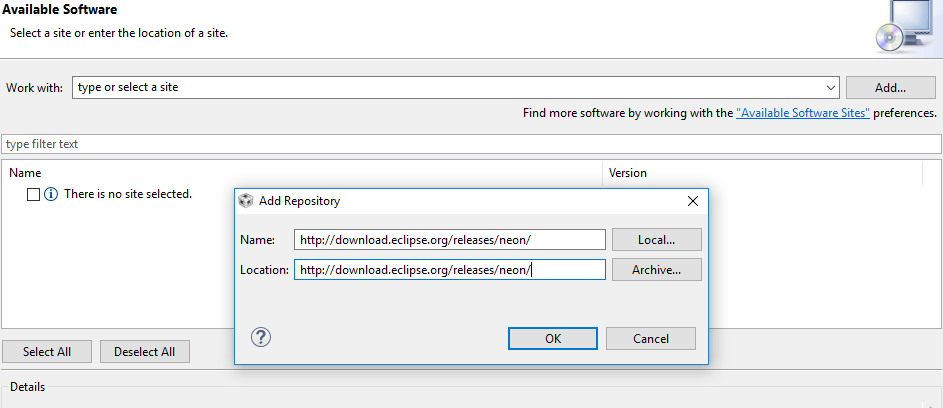Click the Available Software heading
The height and width of the screenshot is (408, 943).
pos(60,10)
